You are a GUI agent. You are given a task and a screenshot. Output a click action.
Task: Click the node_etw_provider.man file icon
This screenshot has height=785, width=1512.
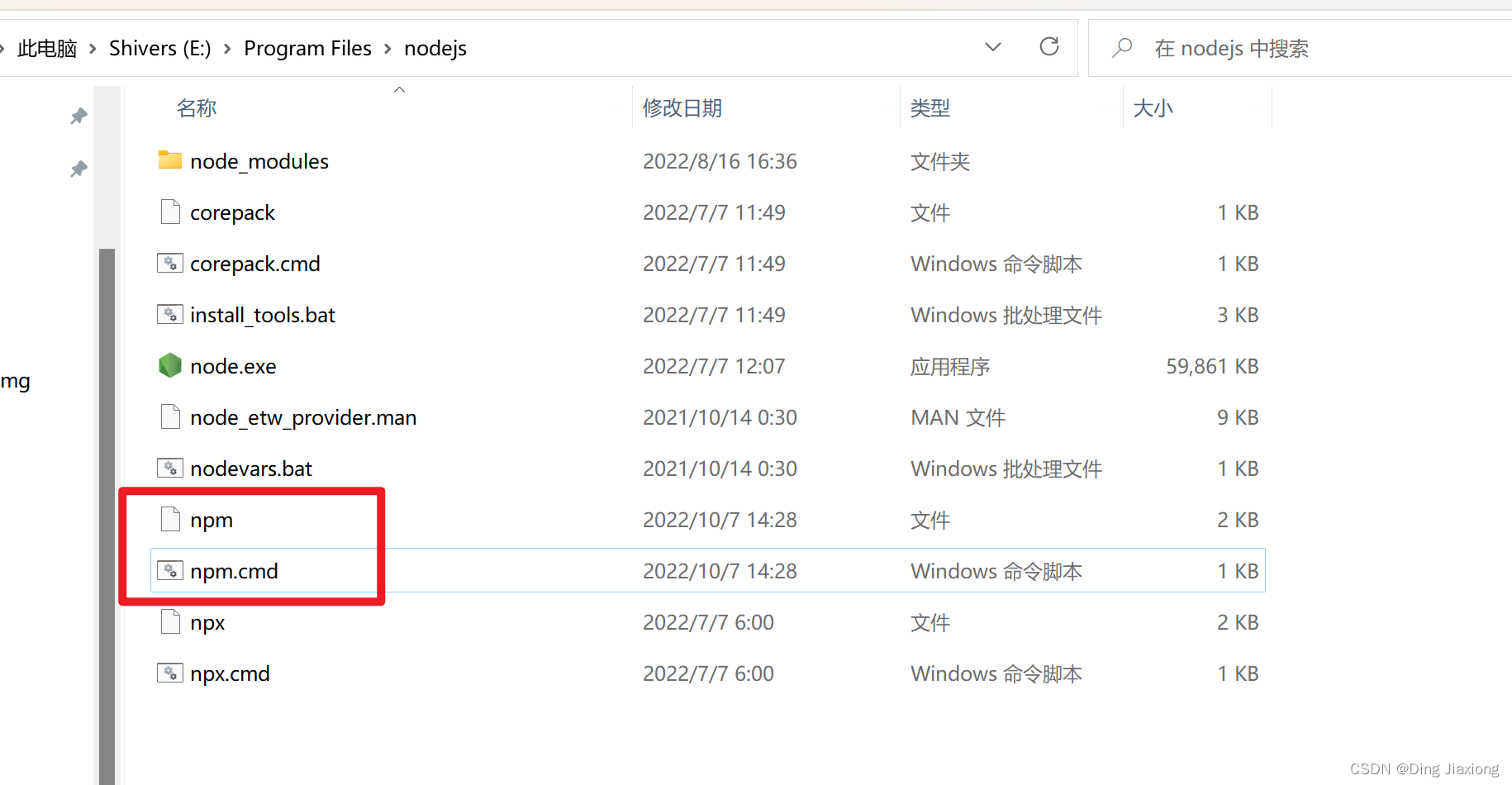coord(170,416)
